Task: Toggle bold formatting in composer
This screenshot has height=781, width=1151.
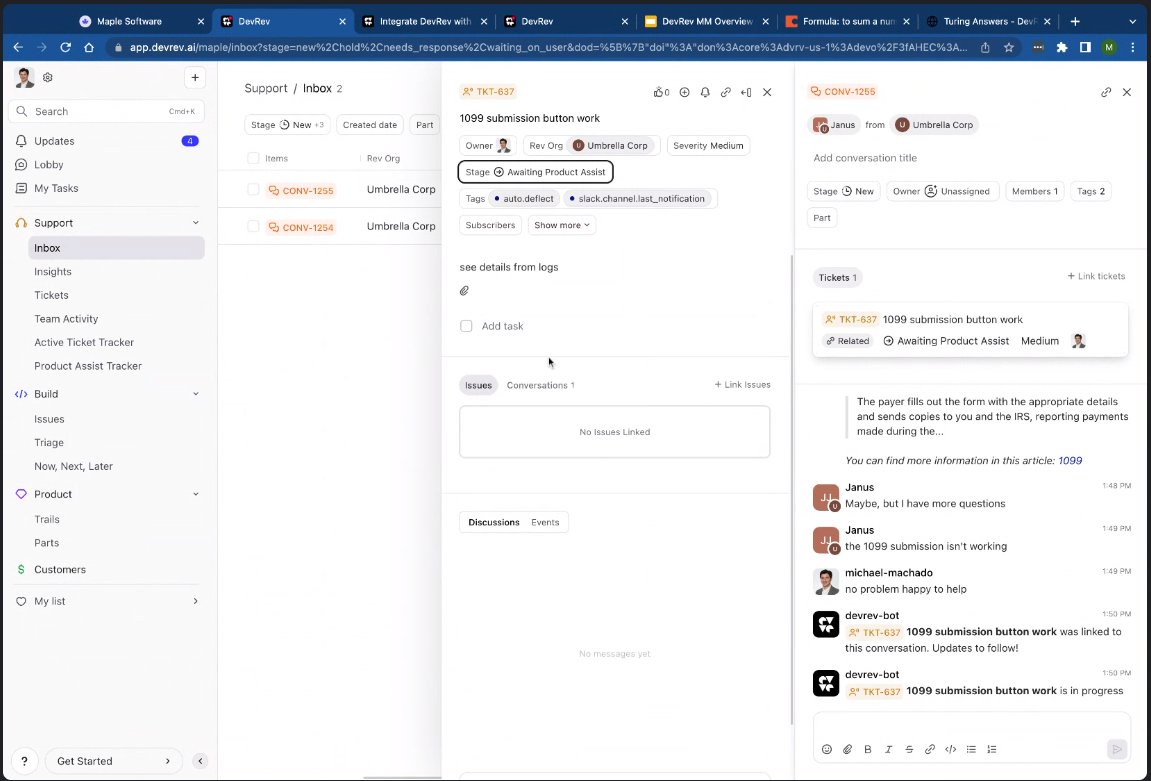Action: [x=868, y=749]
